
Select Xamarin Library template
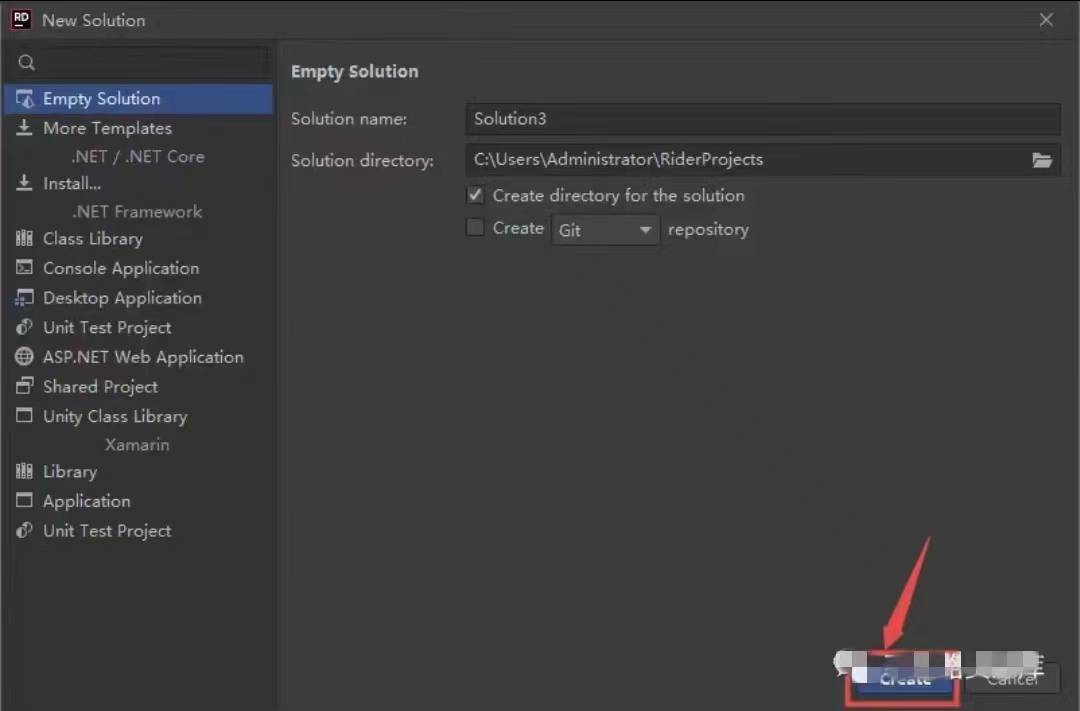[138, 472]
